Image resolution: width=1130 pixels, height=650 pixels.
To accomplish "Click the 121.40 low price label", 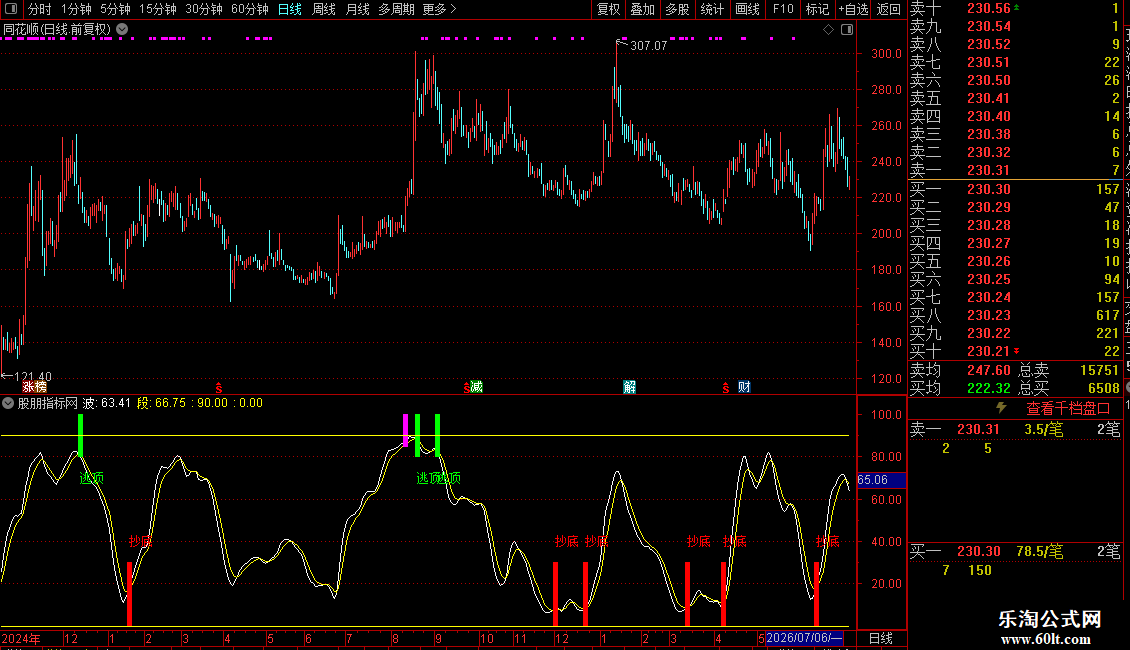I will pyautogui.click(x=33, y=376).
